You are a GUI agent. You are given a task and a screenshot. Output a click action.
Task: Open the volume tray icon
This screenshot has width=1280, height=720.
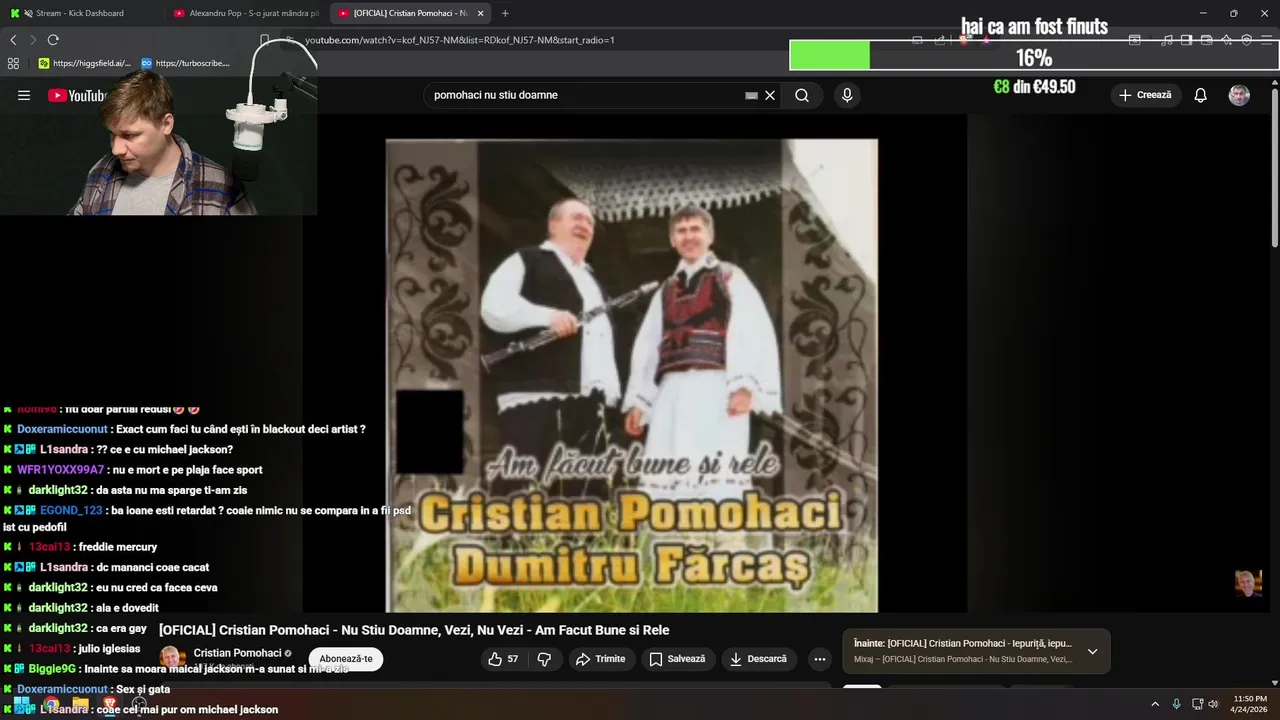tap(1214, 704)
